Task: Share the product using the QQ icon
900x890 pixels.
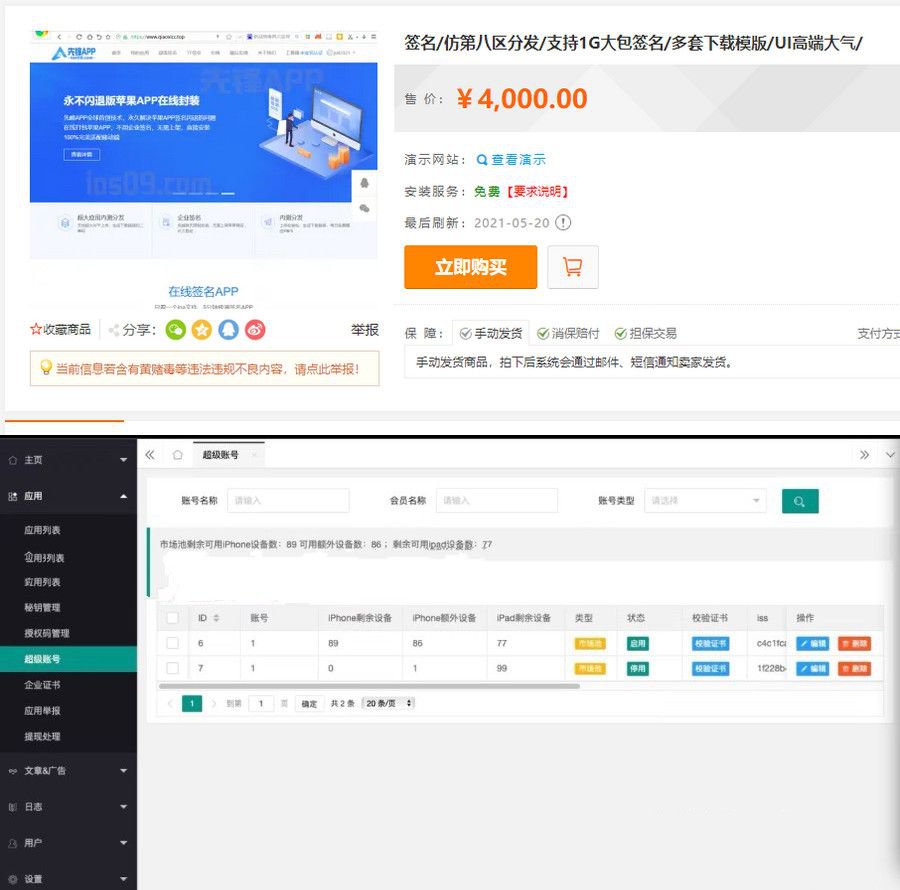Action: (229, 329)
